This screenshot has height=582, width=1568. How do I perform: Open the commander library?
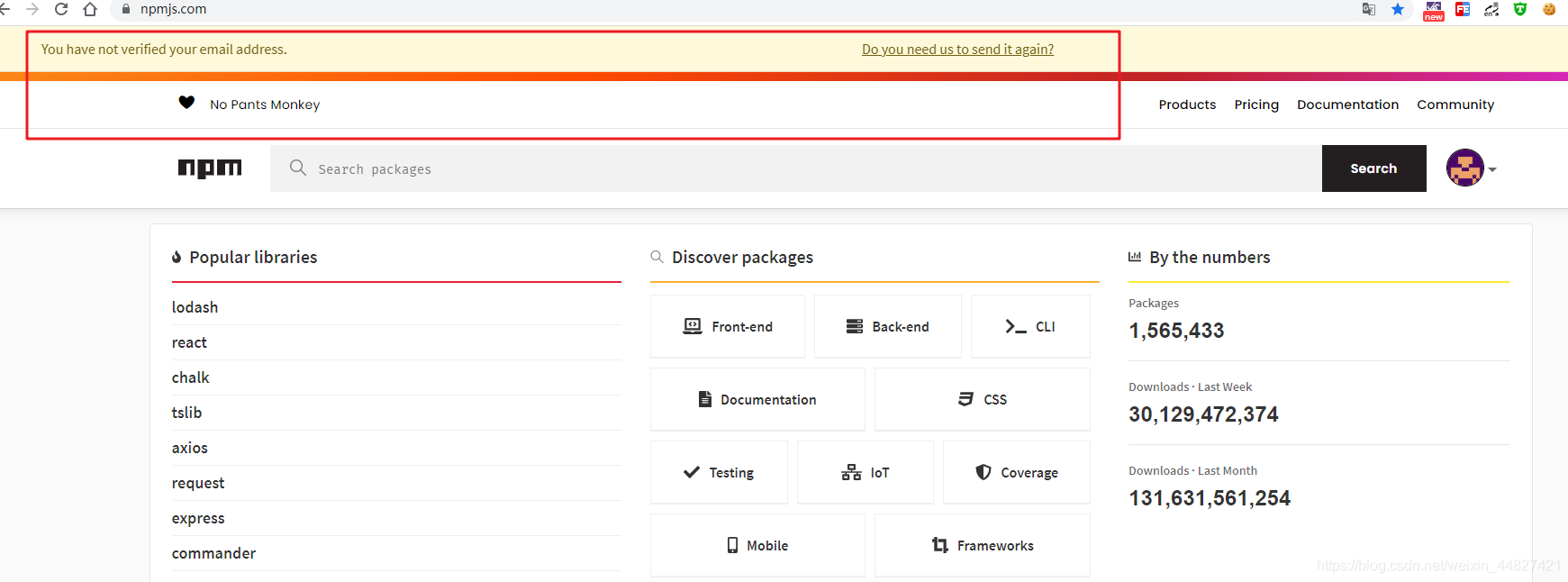point(213,553)
